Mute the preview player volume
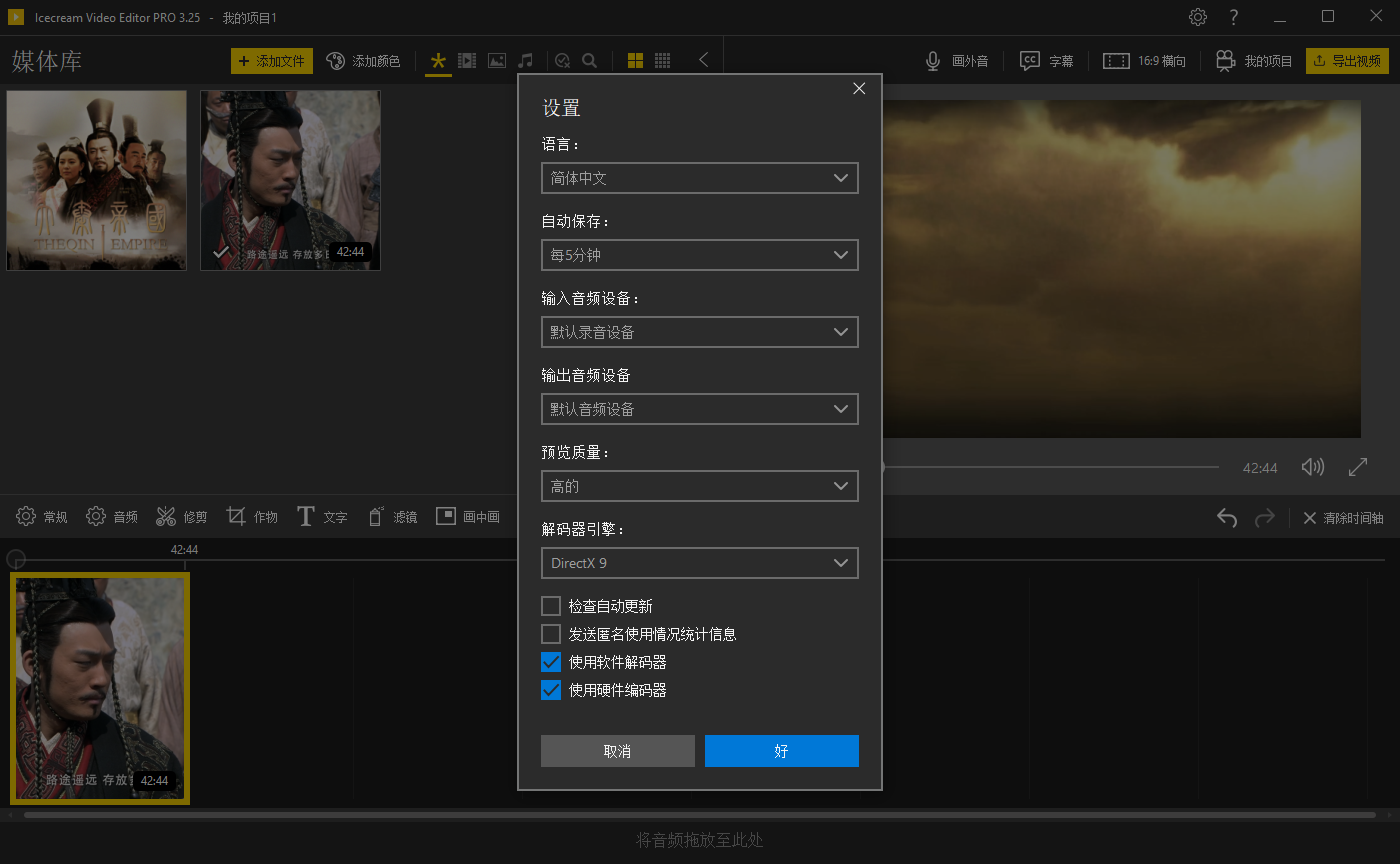 (x=1313, y=466)
